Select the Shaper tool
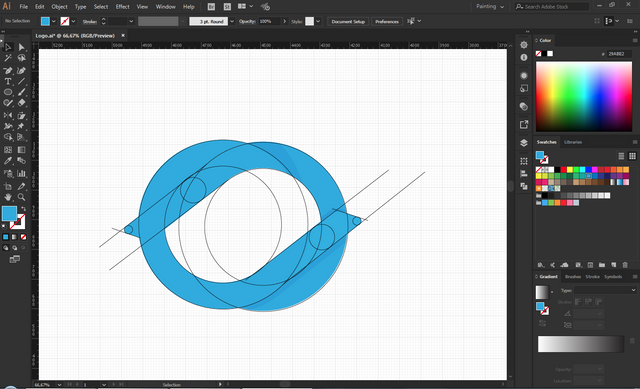 8,103
